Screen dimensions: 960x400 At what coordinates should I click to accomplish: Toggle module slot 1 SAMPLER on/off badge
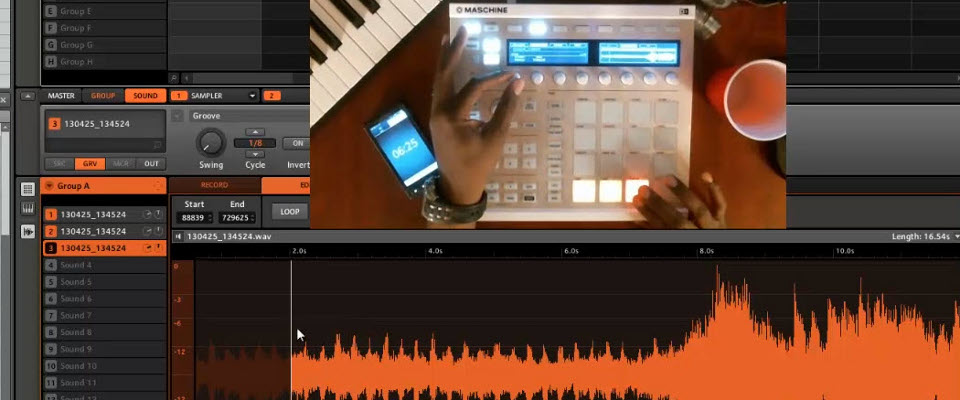179,96
